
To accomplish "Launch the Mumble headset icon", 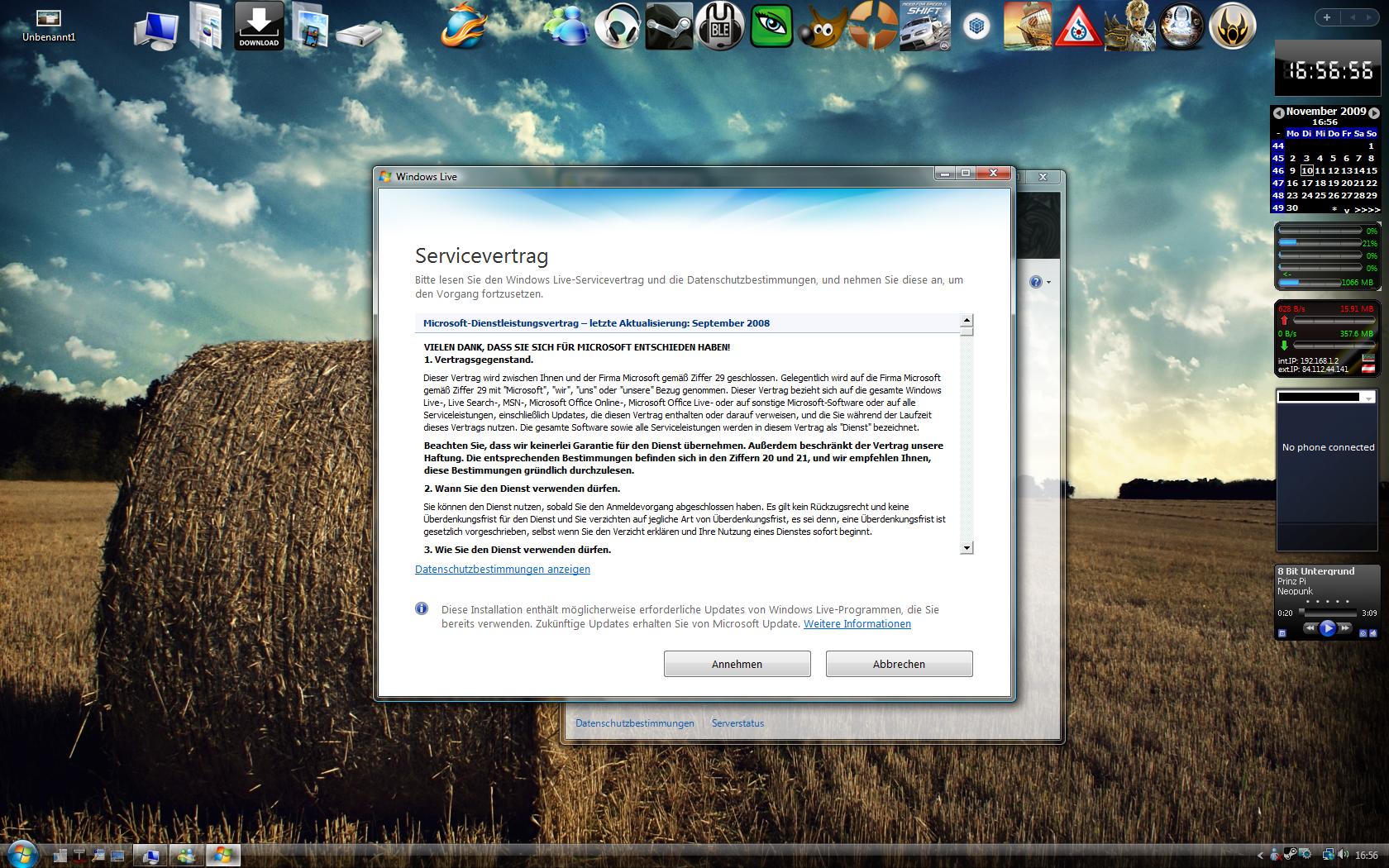I will pos(719,26).
